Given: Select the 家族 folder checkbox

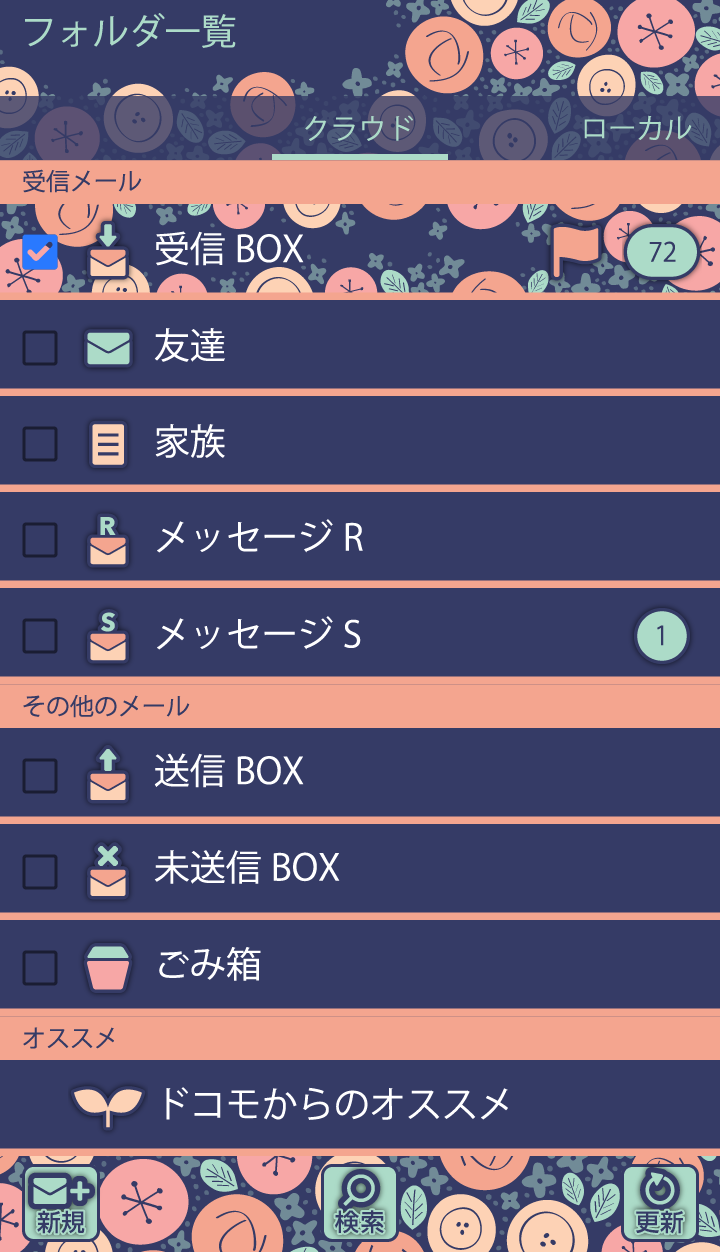Looking at the screenshot, I should click(40, 444).
